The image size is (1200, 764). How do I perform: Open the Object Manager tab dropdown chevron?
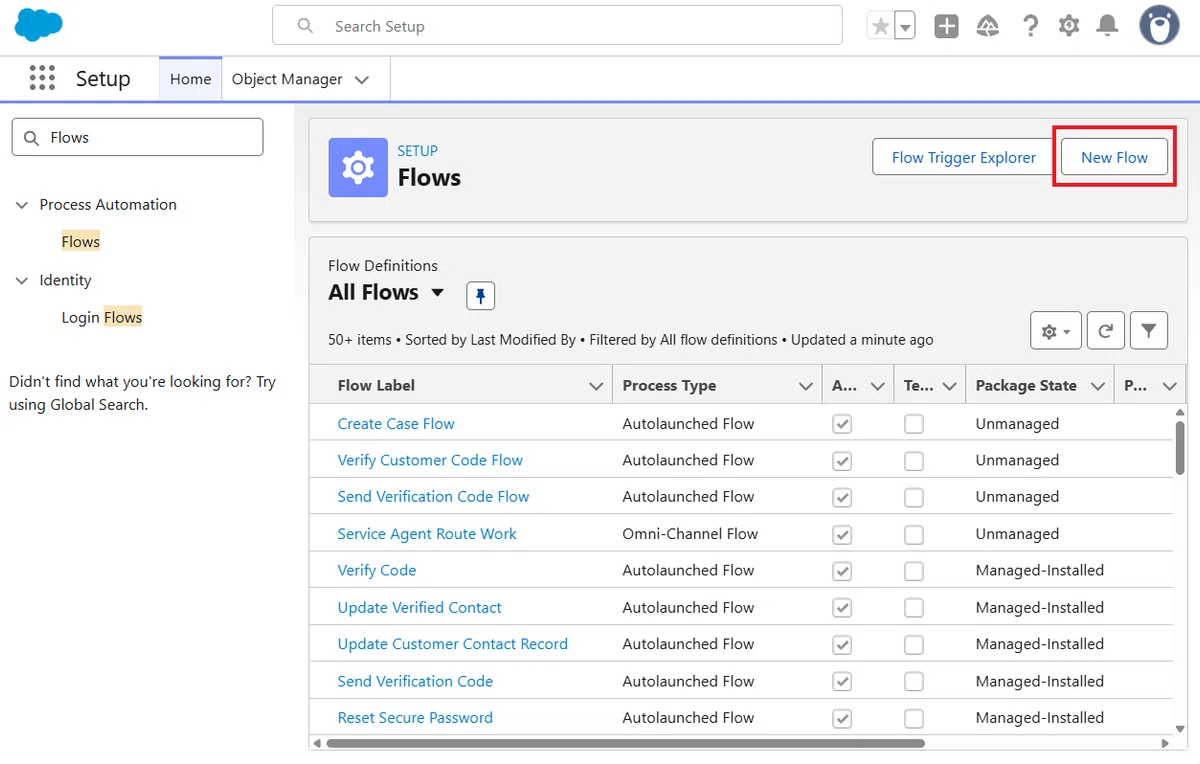click(x=362, y=80)
